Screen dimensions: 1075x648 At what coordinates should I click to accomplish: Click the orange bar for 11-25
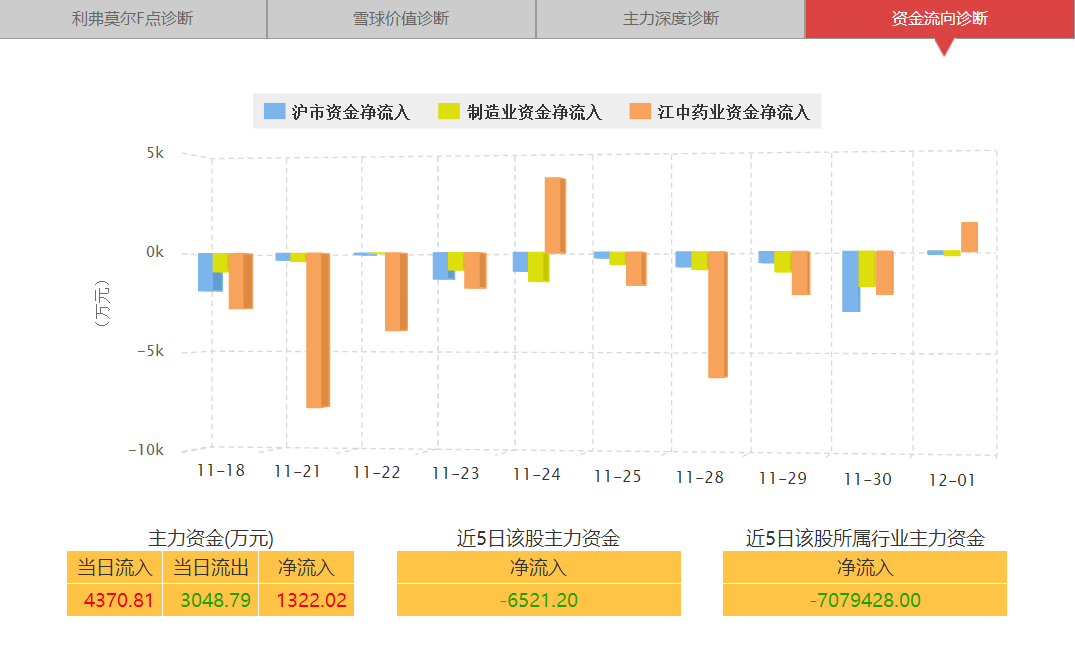coord(636,269)
